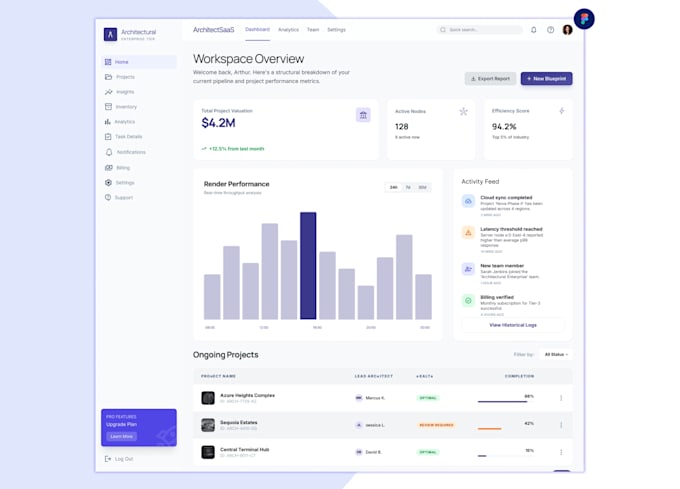680x489 pixels.
Task: Click lead architect Jessica L.
Action: pyautogui.click(x=370, y=425)
